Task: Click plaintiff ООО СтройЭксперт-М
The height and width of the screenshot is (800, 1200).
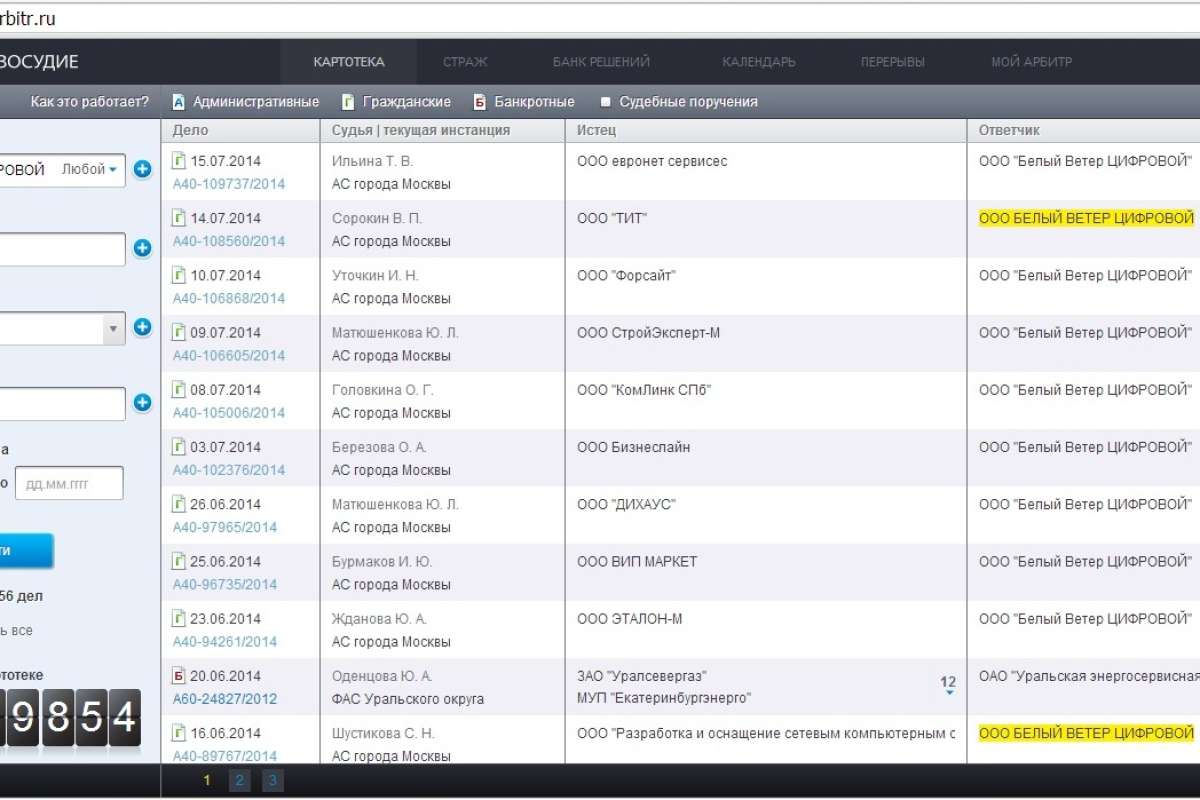Action: pos(648,332)
